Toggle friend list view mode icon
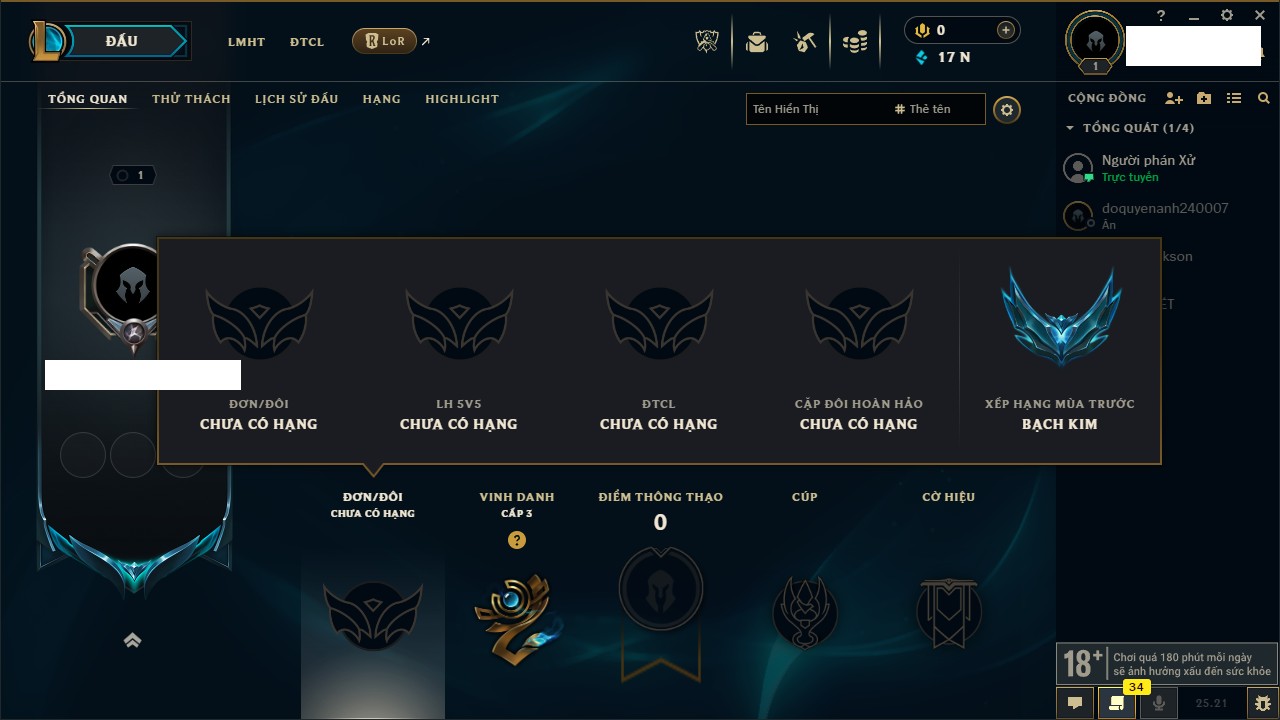The image size is (1280, 720). [1234, 98]
